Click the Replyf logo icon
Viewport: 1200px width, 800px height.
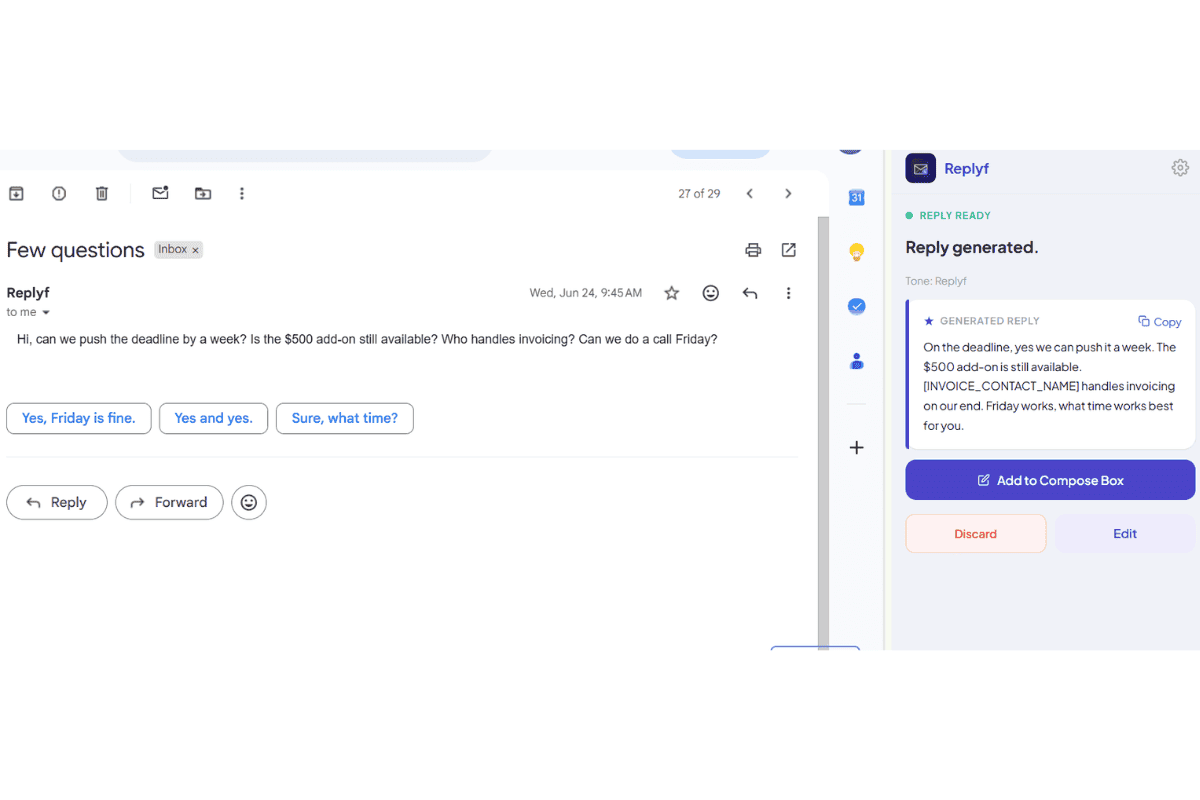(920, 168)
